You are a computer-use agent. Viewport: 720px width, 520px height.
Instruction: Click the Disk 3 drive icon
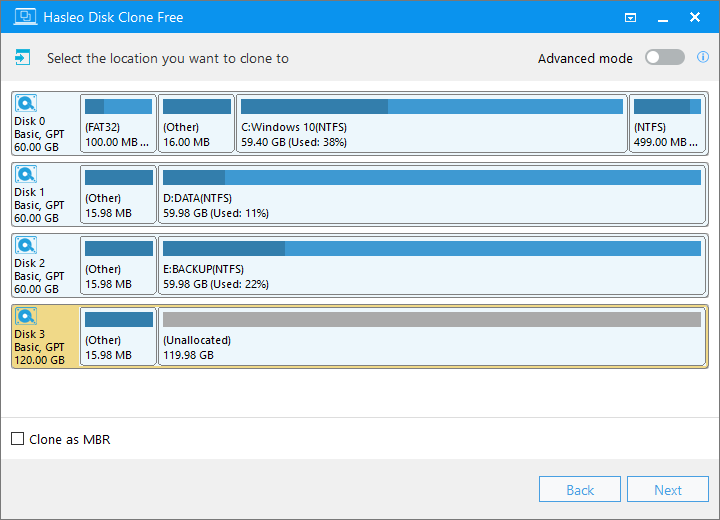(x=26, y=316)
